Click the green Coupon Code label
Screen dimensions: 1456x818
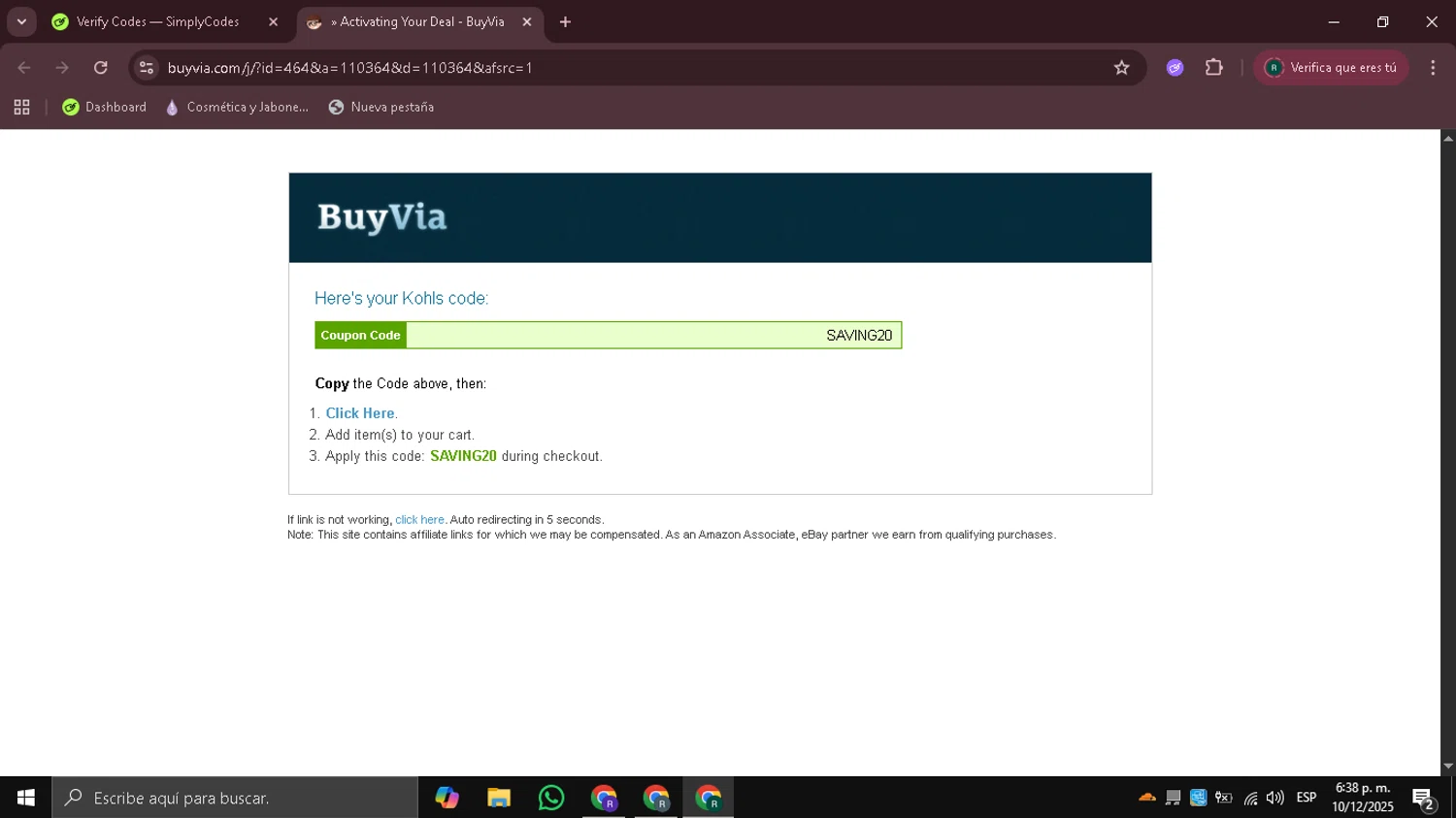(360, 336)
